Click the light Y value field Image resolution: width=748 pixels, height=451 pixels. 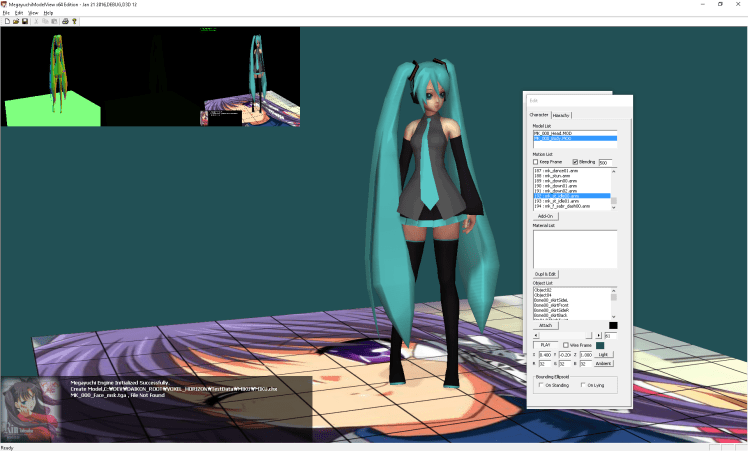coord(565,355)
